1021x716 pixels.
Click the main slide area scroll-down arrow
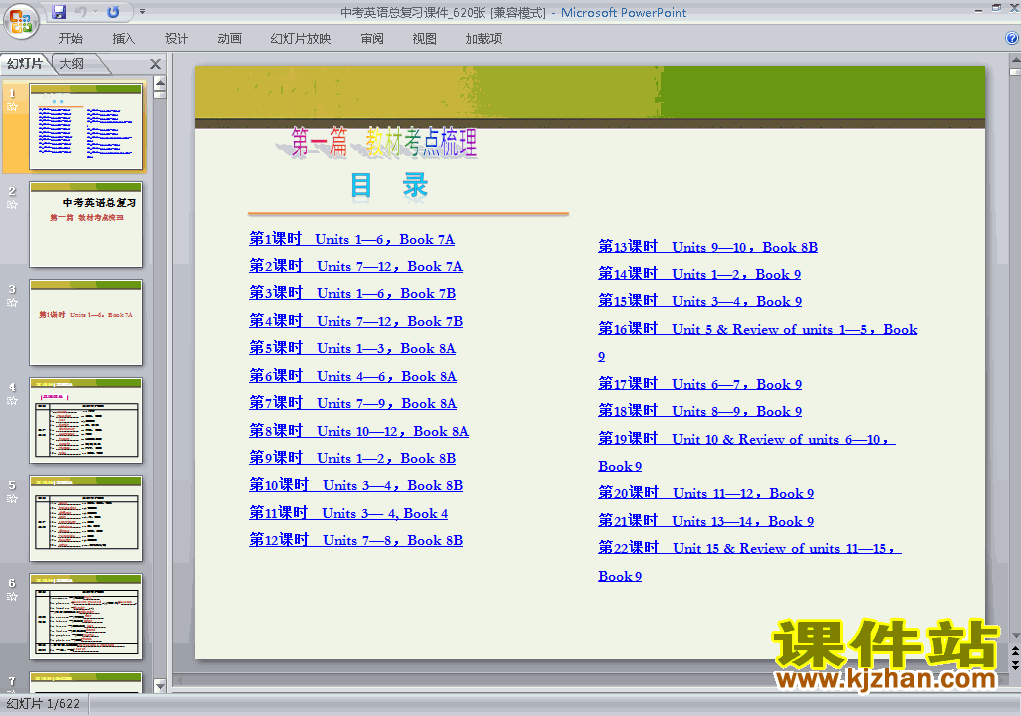[1015, 635]
